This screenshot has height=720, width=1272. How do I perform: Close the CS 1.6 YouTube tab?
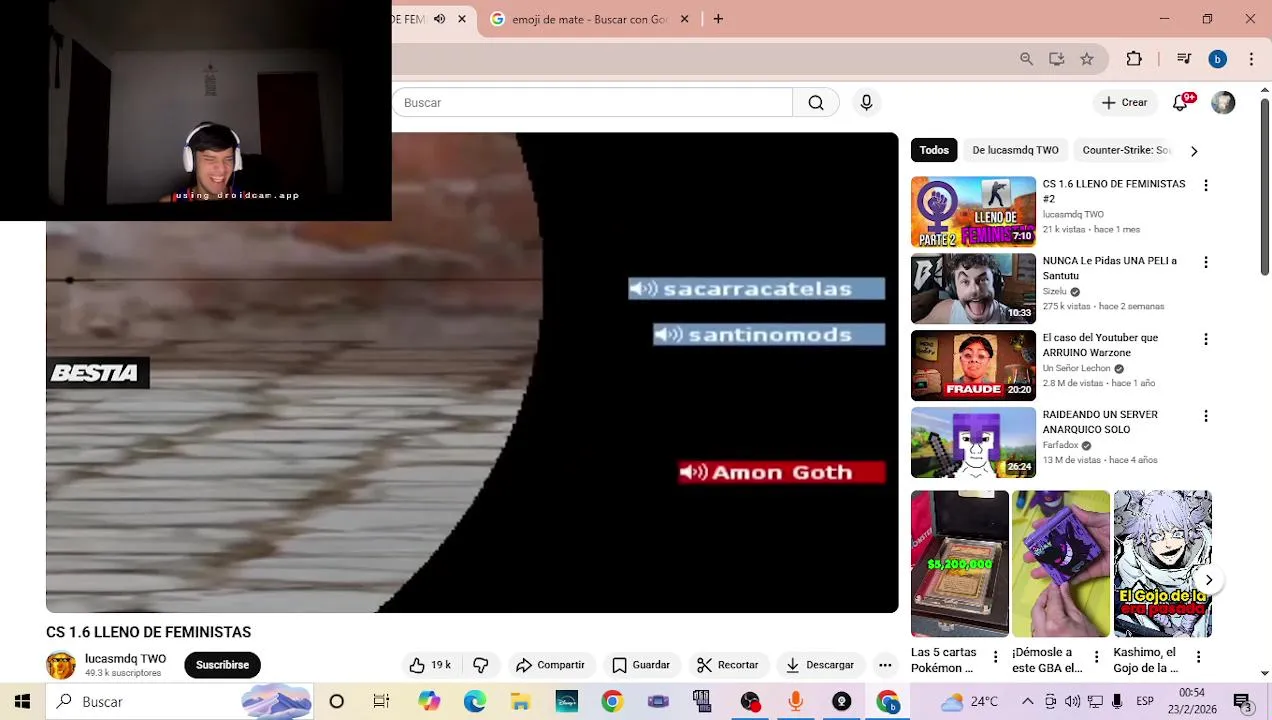462,19
